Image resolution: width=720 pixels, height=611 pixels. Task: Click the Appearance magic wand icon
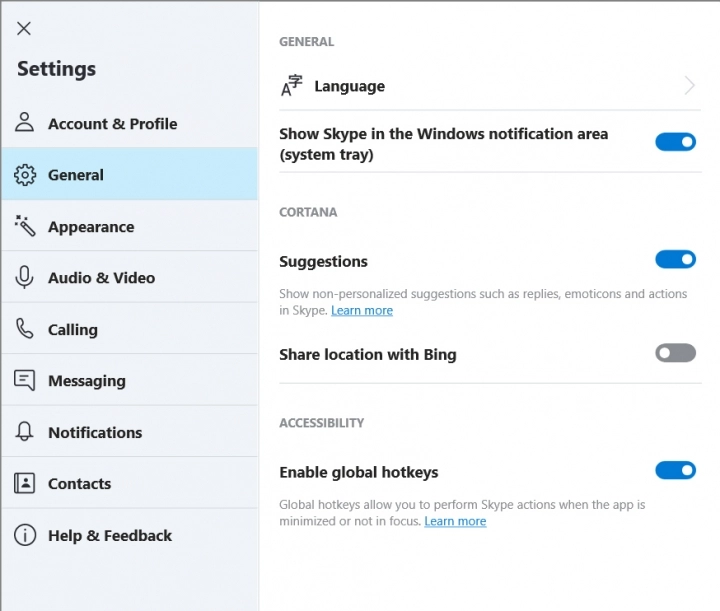25,226
